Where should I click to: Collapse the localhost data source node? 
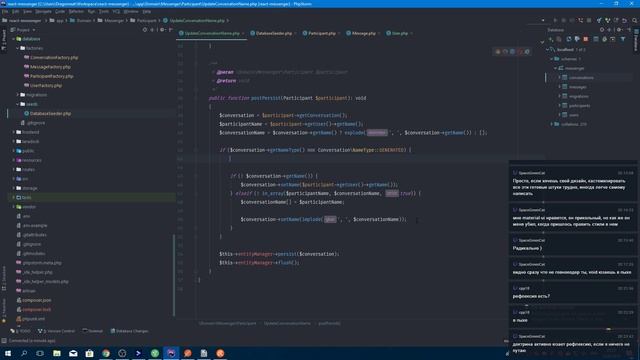tap(547, 49)
